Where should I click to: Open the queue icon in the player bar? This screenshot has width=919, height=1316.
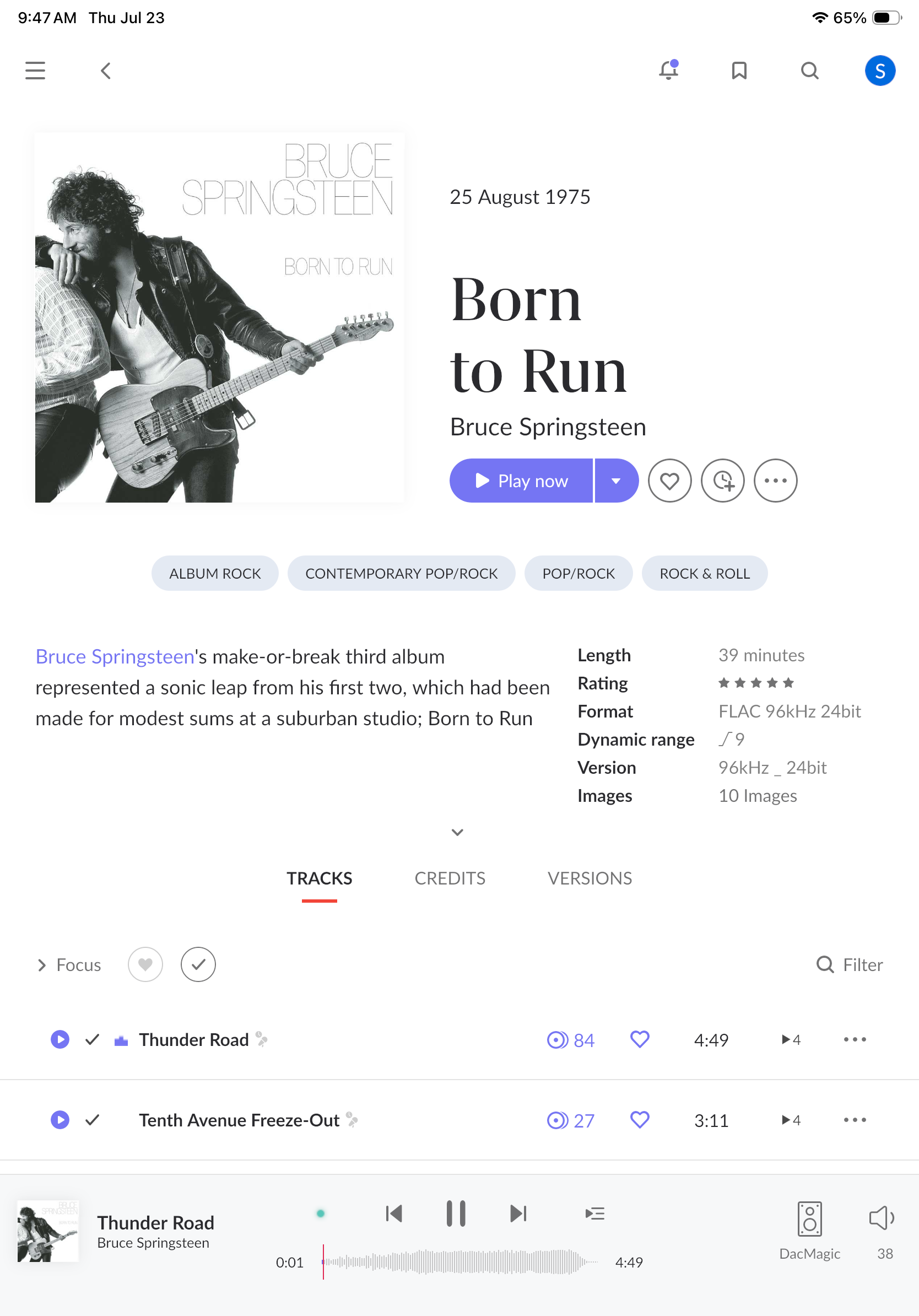coord(594,1213)
